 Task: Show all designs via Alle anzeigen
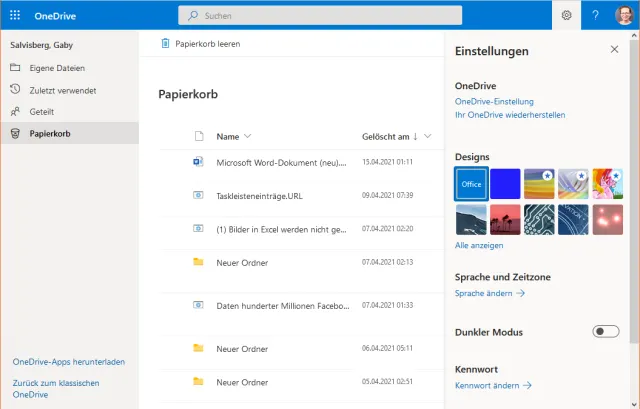(479, 245)
